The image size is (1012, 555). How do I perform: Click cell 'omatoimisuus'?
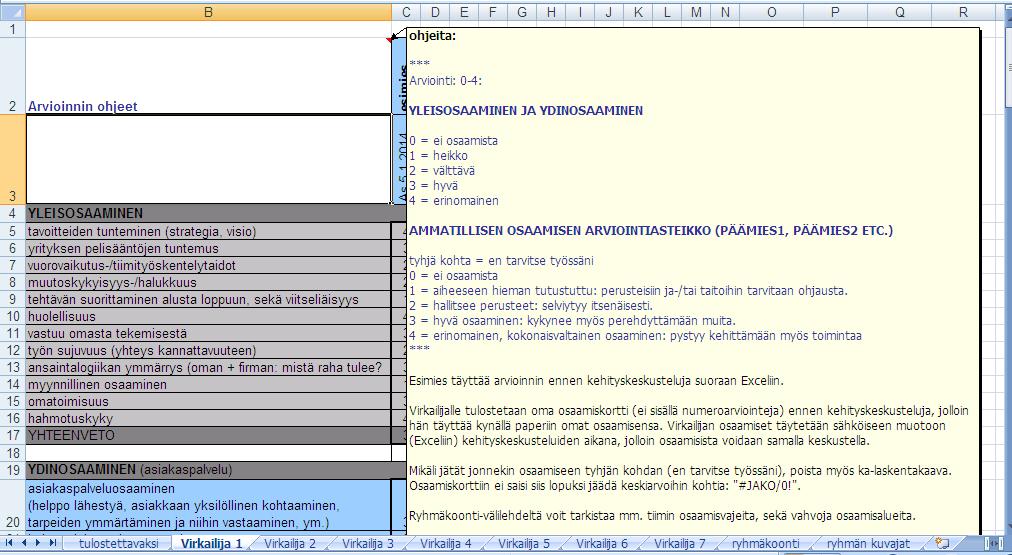pyautogui.click(x=208, y=401)
